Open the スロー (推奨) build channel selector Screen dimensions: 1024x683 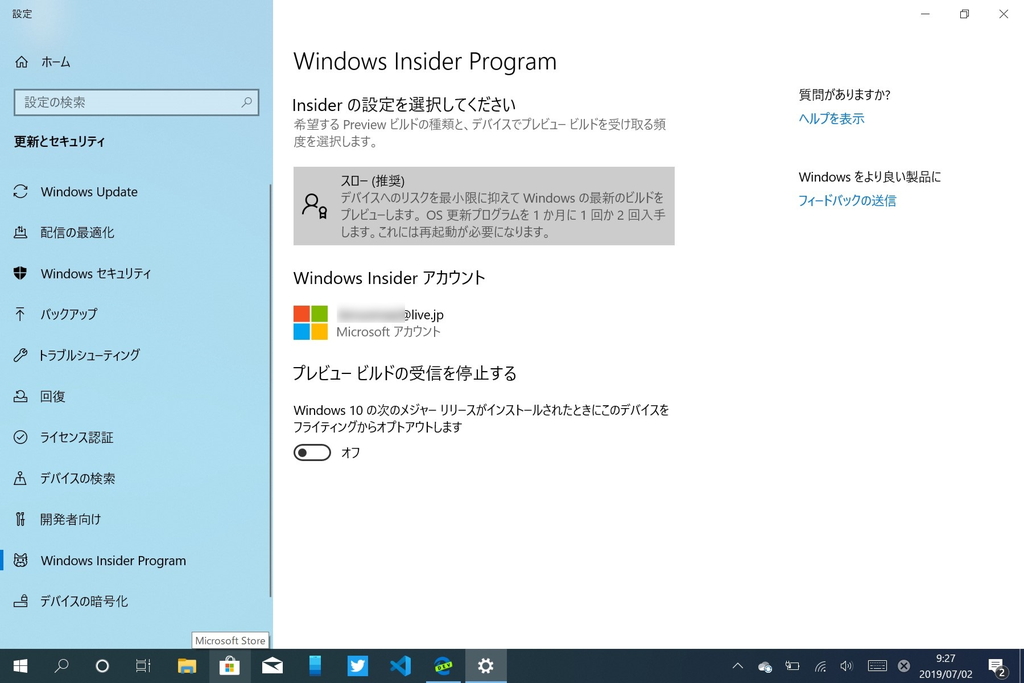[x=484, y=206]
